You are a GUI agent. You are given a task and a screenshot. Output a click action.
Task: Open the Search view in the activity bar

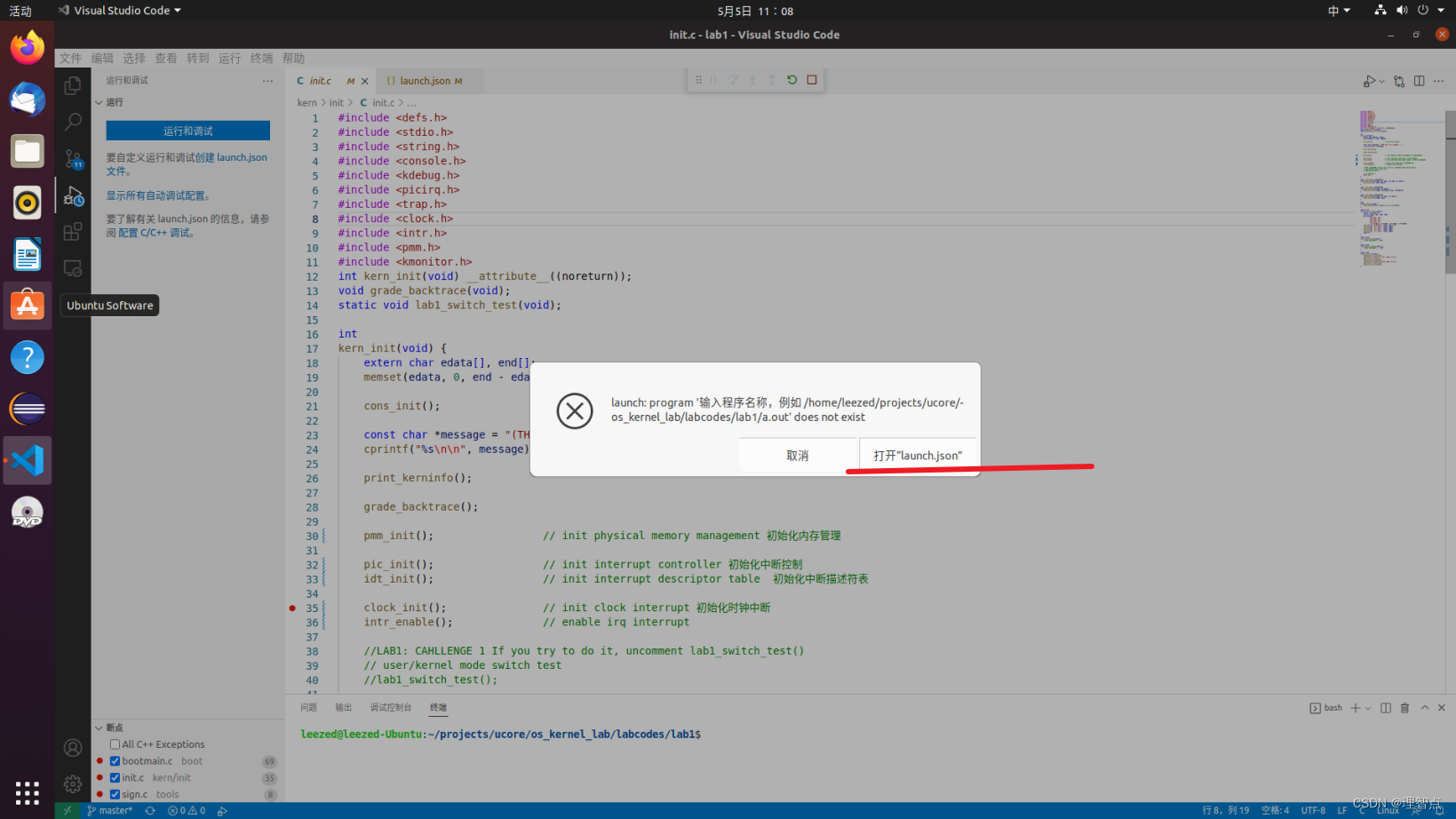pyautogui.click(x=72, y=122)
